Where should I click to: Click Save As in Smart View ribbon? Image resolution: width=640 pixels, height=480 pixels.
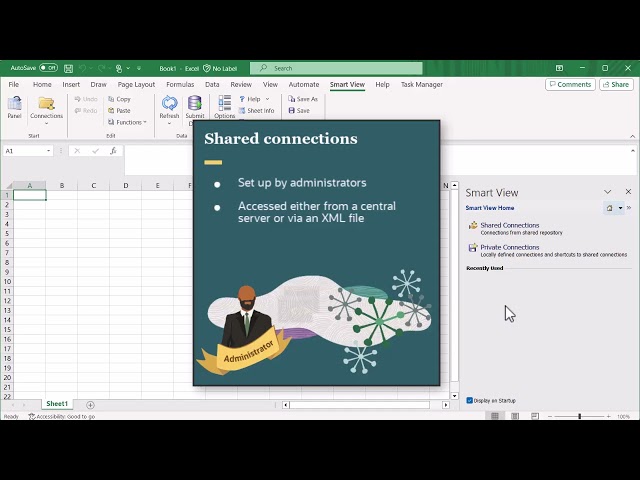[x=303, y=99]
